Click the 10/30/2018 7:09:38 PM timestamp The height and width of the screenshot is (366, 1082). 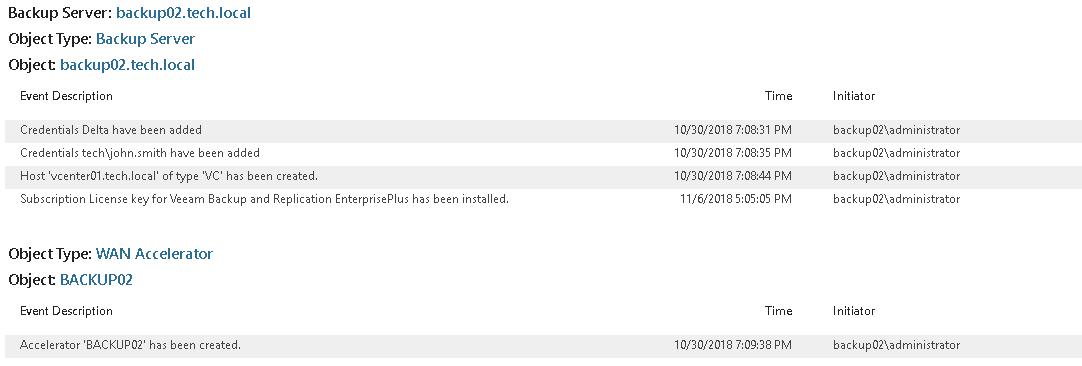[x=733, y=345]
